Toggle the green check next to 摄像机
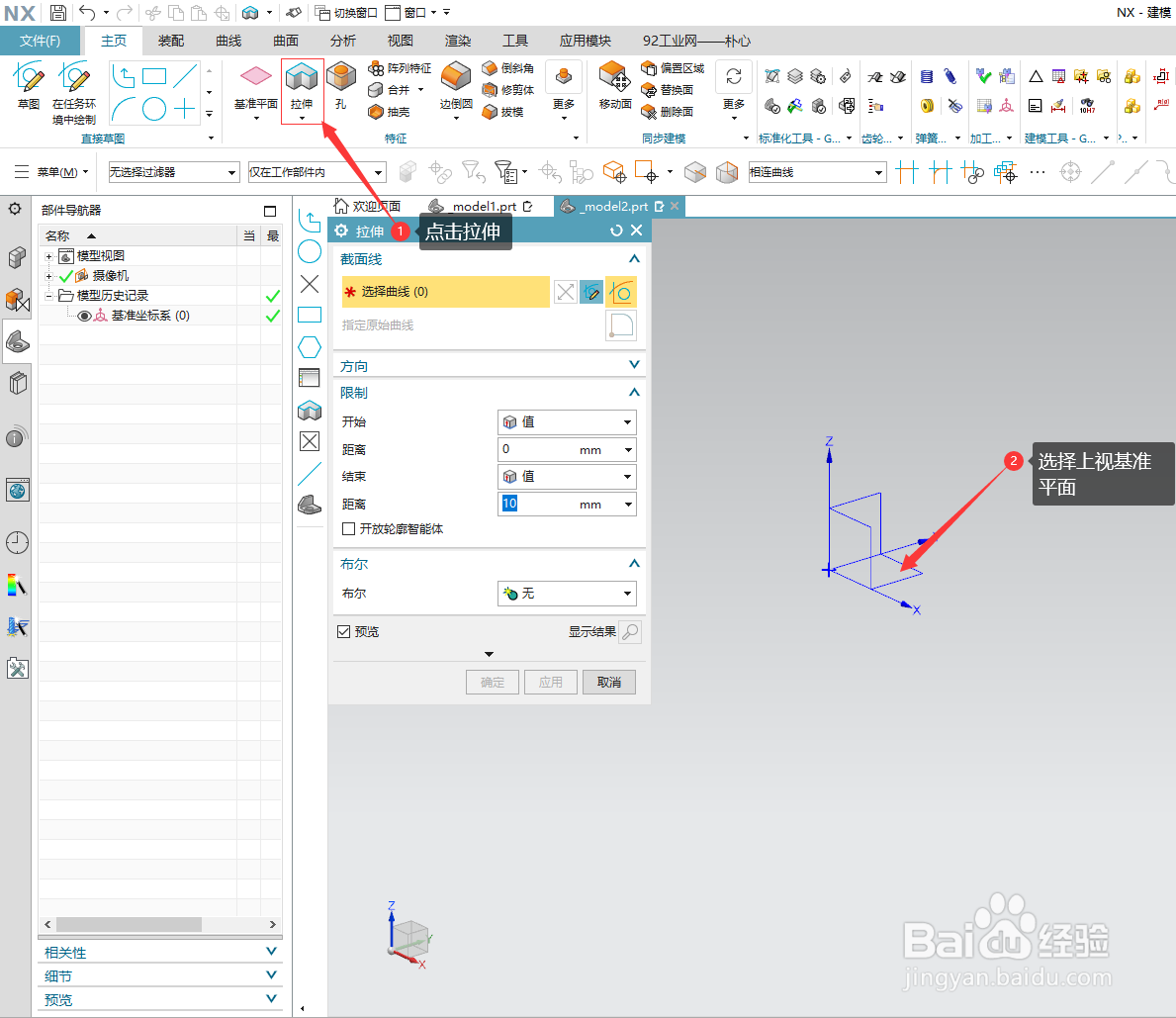The height and width of the screenshot is (1018, 1176). pyautogui.click(x=66, y=276)
